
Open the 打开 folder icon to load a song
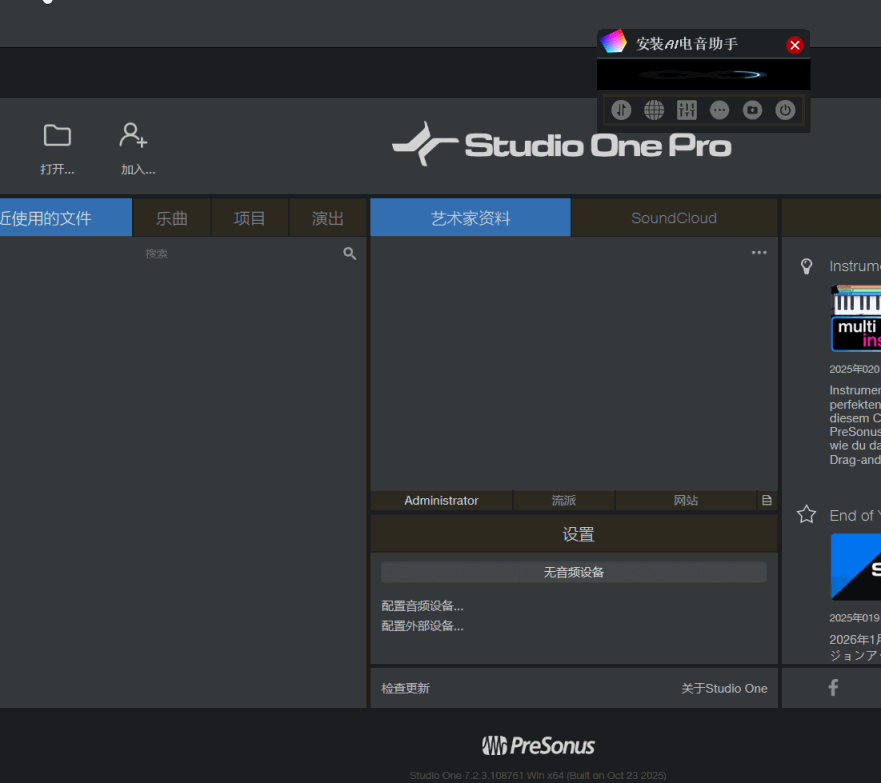57,133
